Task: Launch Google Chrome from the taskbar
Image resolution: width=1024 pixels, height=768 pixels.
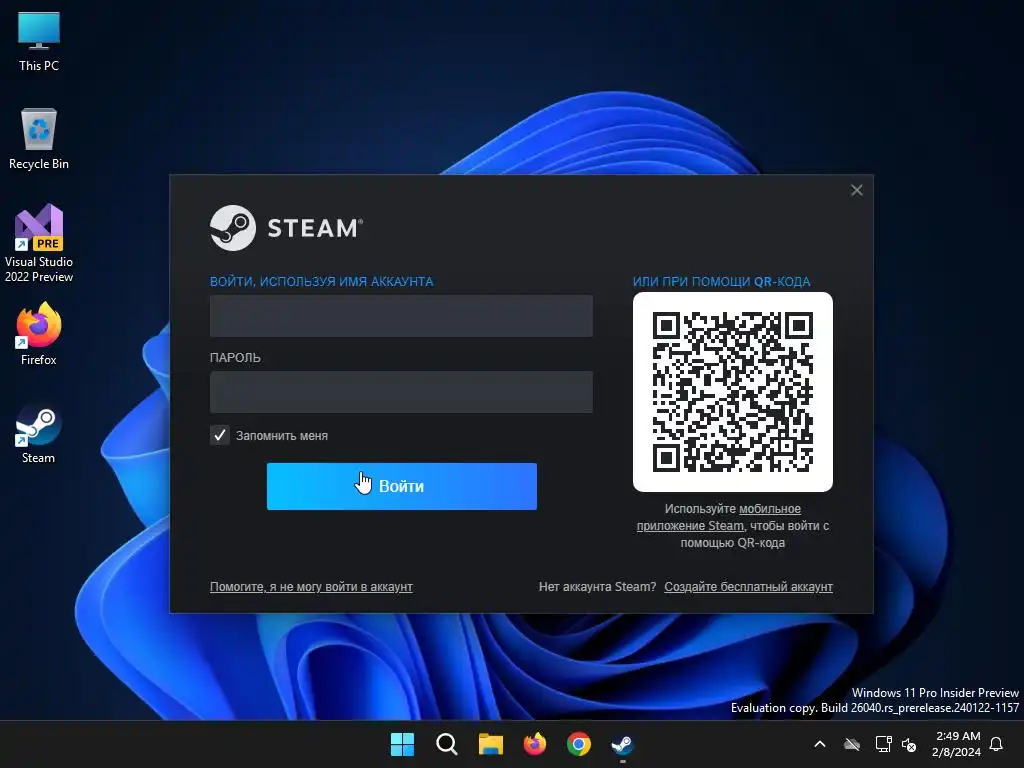Action: (579, 744)
